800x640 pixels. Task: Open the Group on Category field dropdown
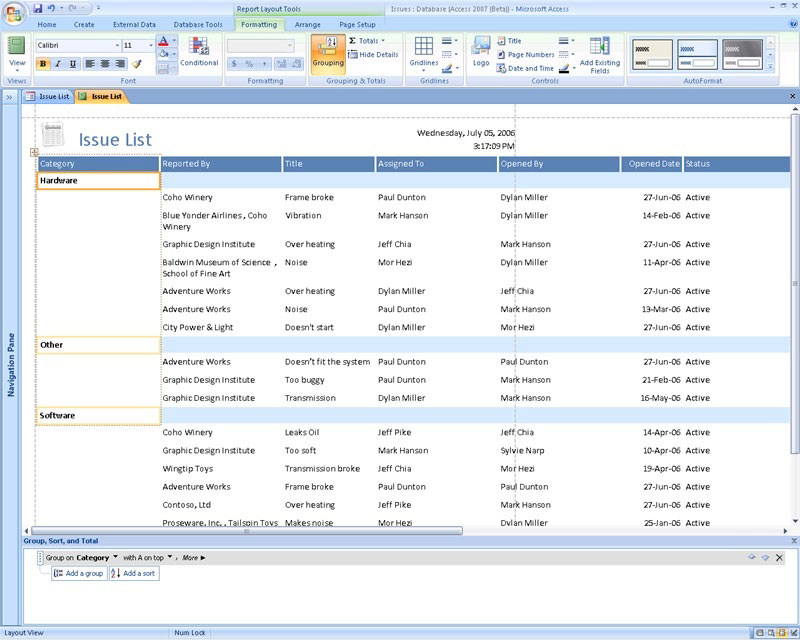(x=115, y=558)
